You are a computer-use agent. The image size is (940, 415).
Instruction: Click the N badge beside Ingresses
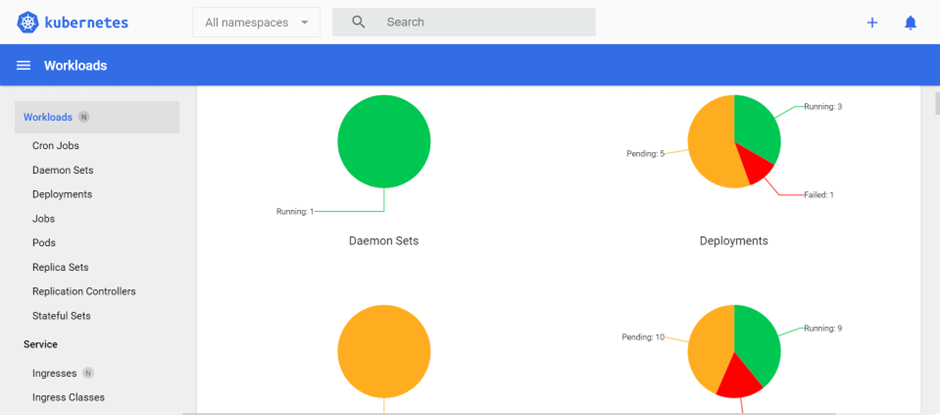88,373
